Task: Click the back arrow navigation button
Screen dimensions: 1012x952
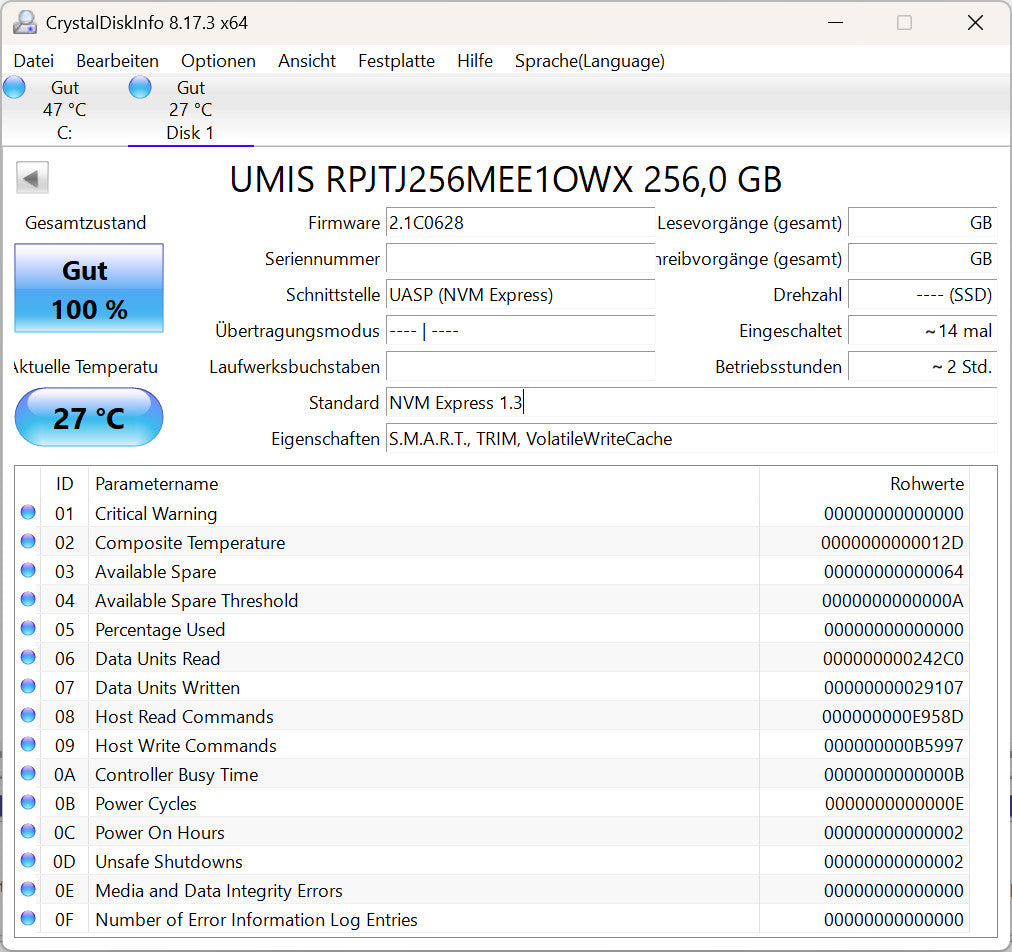Action: (31, 177)
